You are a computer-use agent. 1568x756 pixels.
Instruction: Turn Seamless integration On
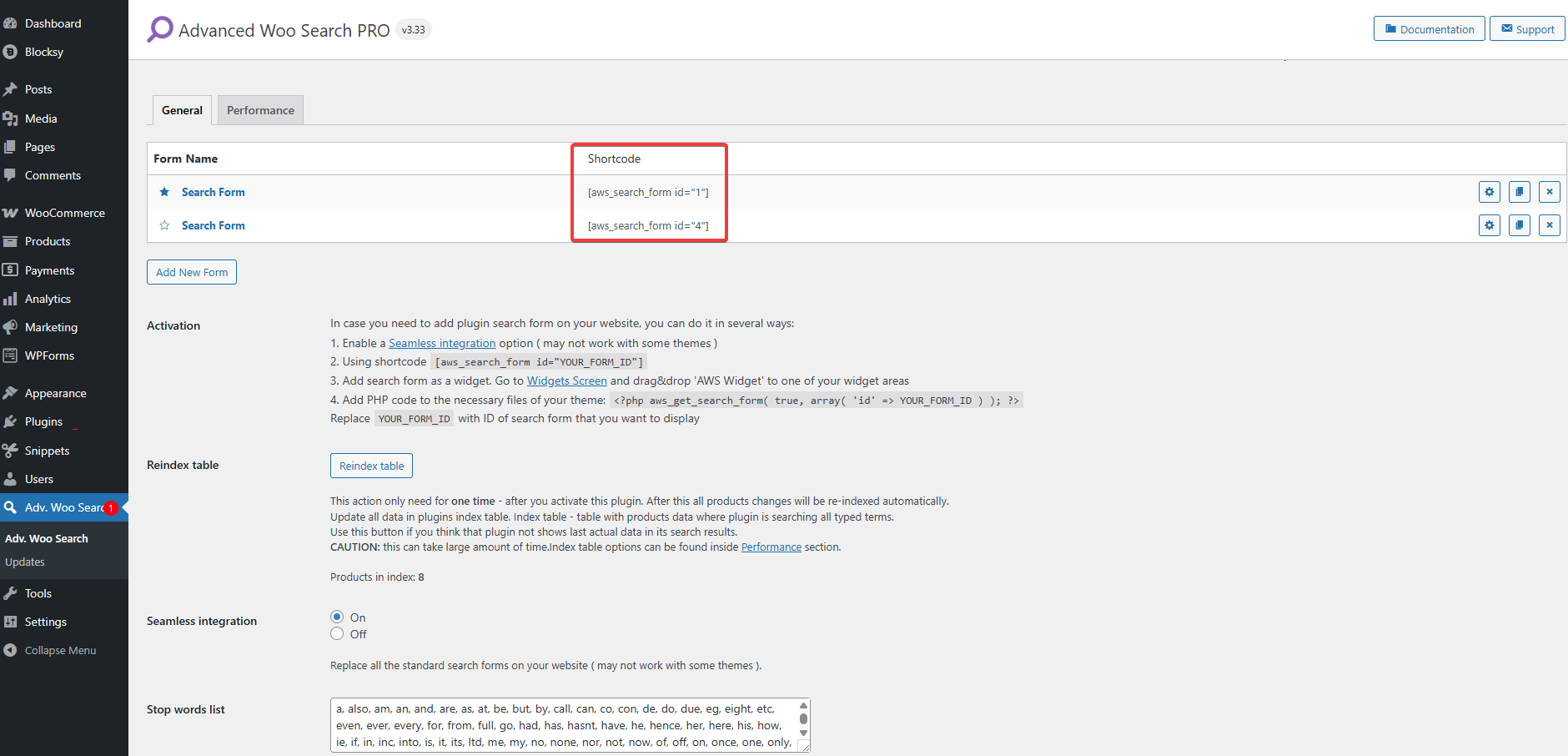tap(337, 617)
